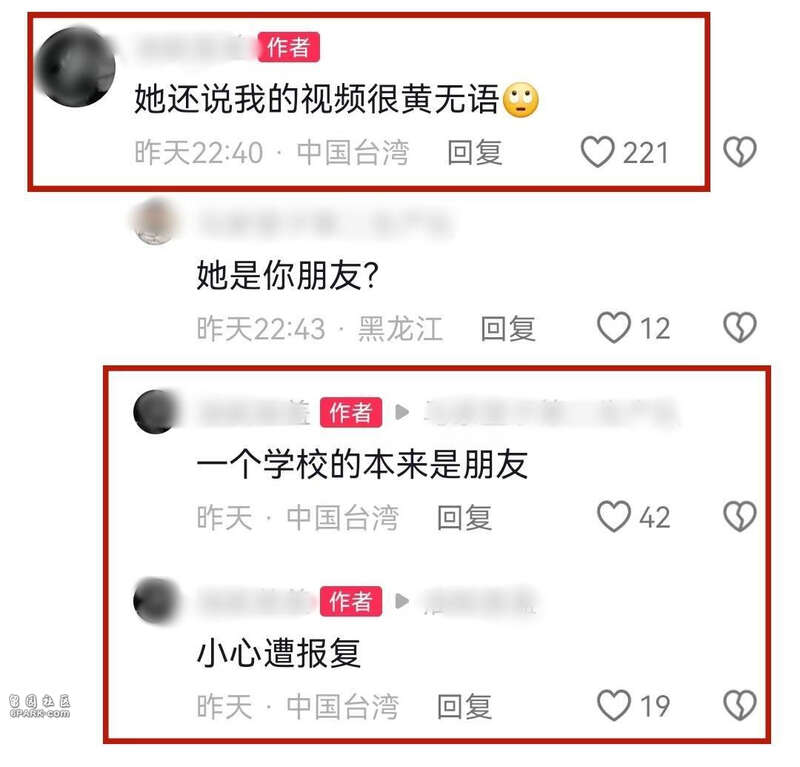
Task: Reply to the 黑龙江 user's comment
Action: 508,328
